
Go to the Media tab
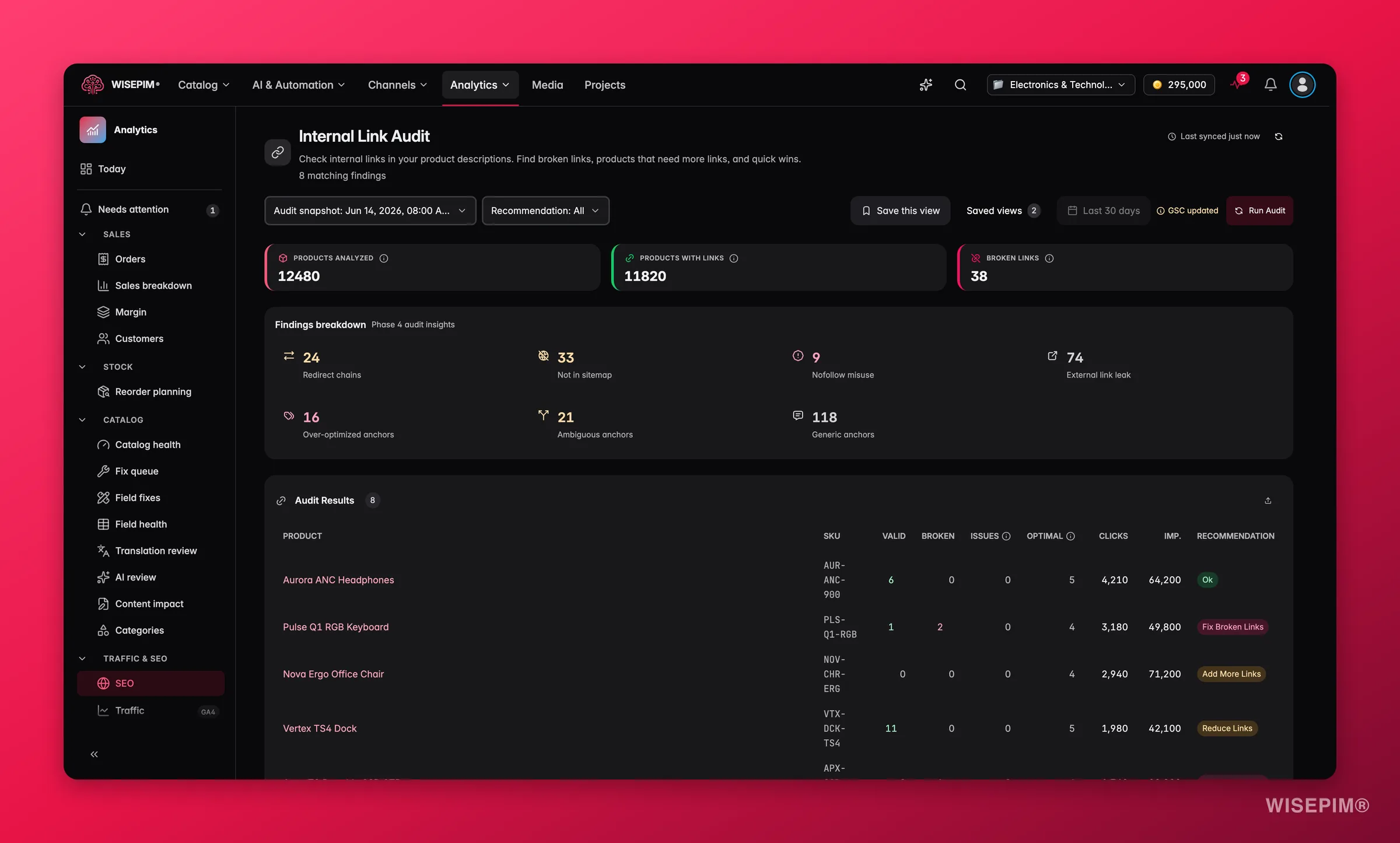[547, 85]
